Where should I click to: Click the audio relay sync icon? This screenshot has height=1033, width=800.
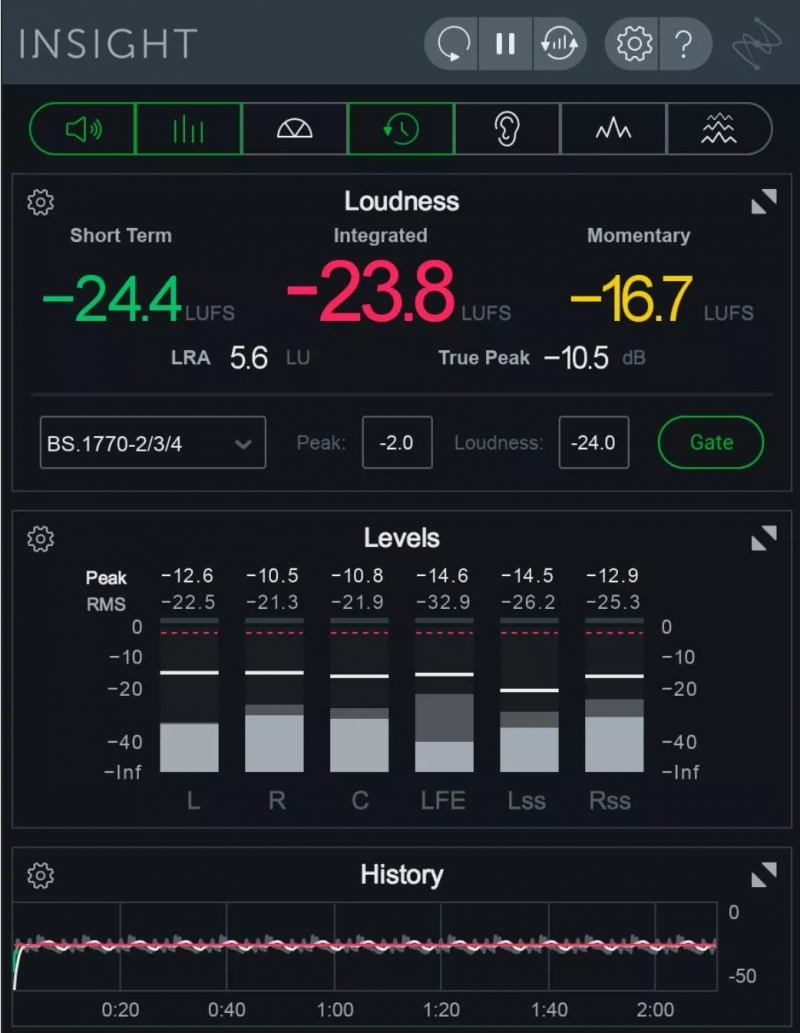[x=559, y=43]
